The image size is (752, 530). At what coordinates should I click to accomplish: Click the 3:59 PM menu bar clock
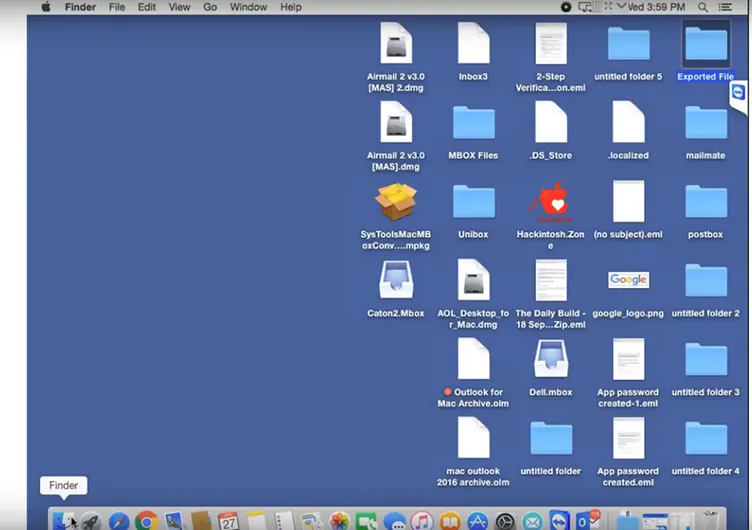[x=657, y=7]
